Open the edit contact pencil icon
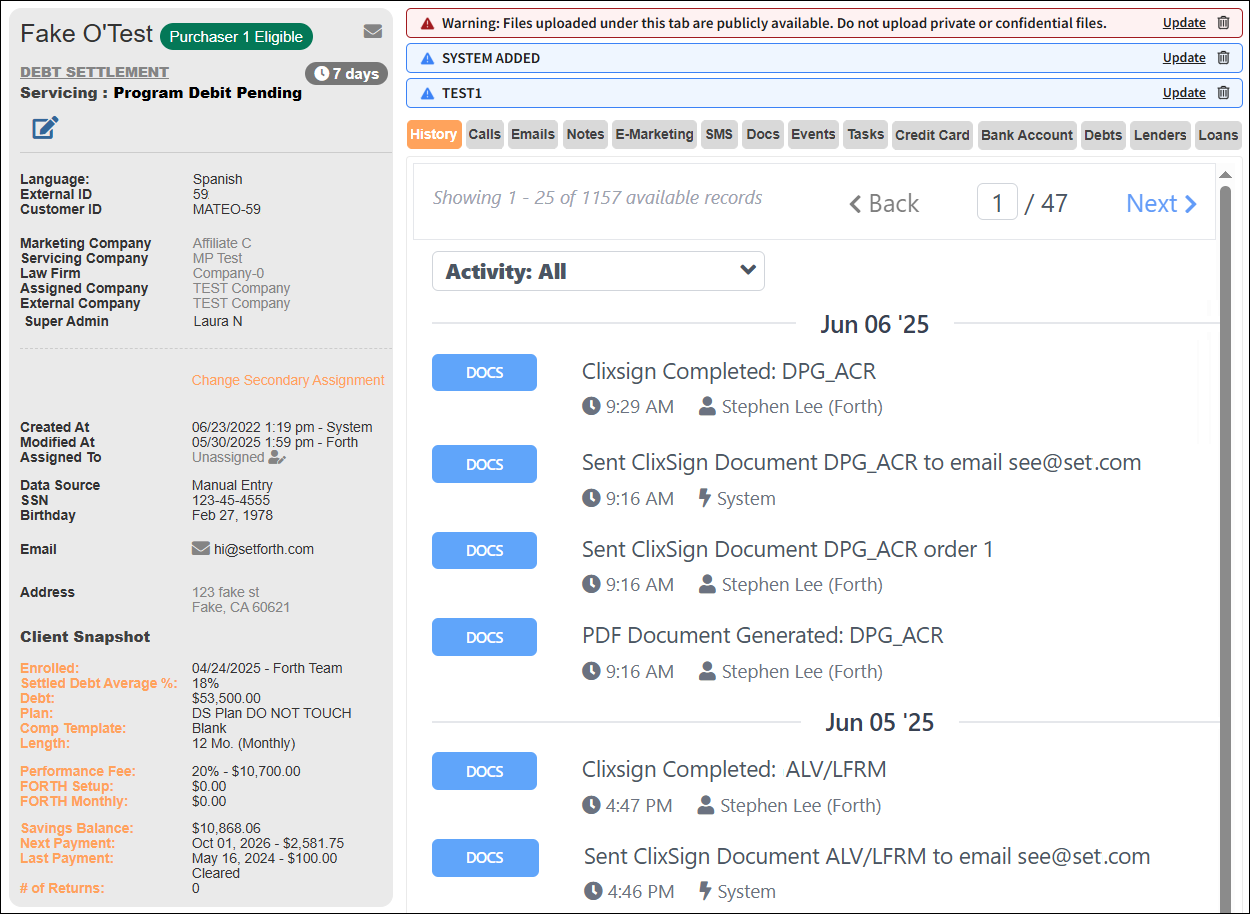Screen dimensions: 1250x914 (x=45, y=128)
